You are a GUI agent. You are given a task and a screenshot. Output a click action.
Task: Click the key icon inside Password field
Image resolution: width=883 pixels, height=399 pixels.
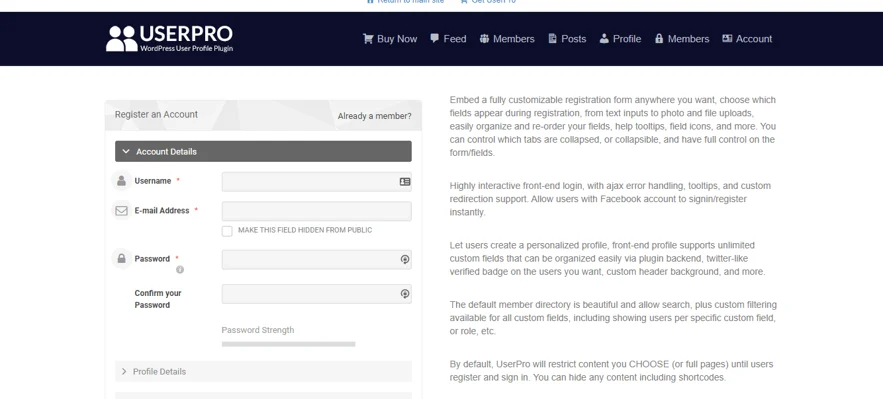[x=404, y=259]
